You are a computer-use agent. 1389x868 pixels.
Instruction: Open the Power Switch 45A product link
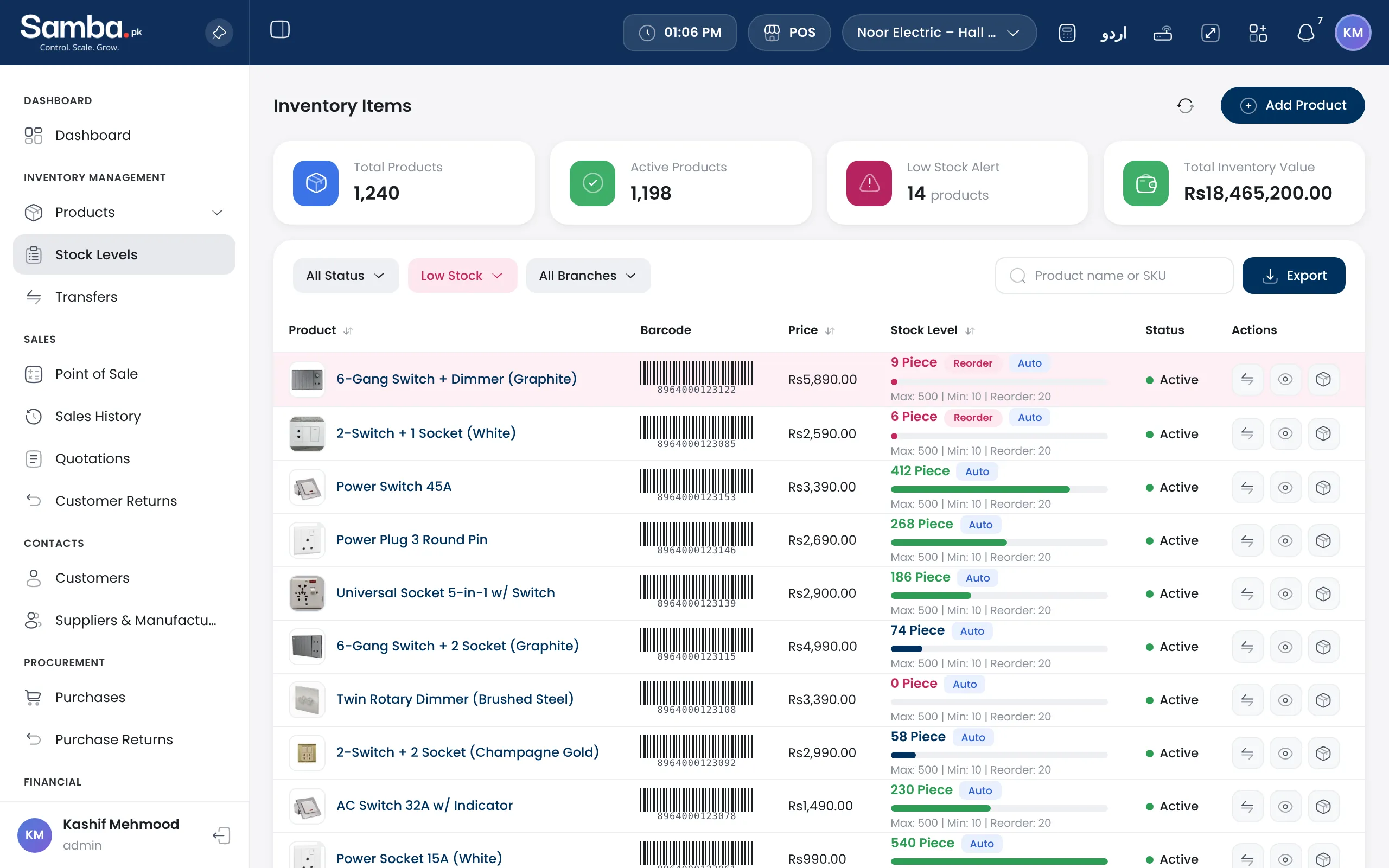tap(394, 487)
